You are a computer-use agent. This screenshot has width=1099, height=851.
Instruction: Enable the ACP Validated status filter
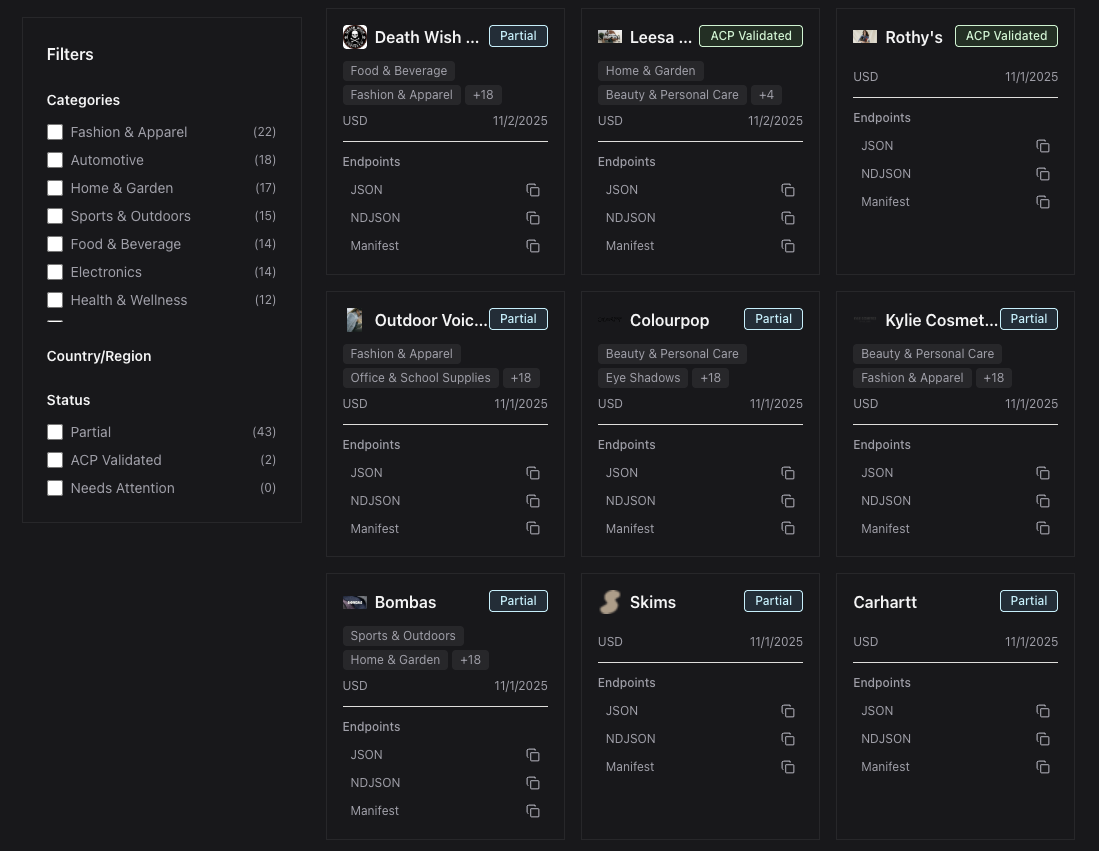point(55,460)
